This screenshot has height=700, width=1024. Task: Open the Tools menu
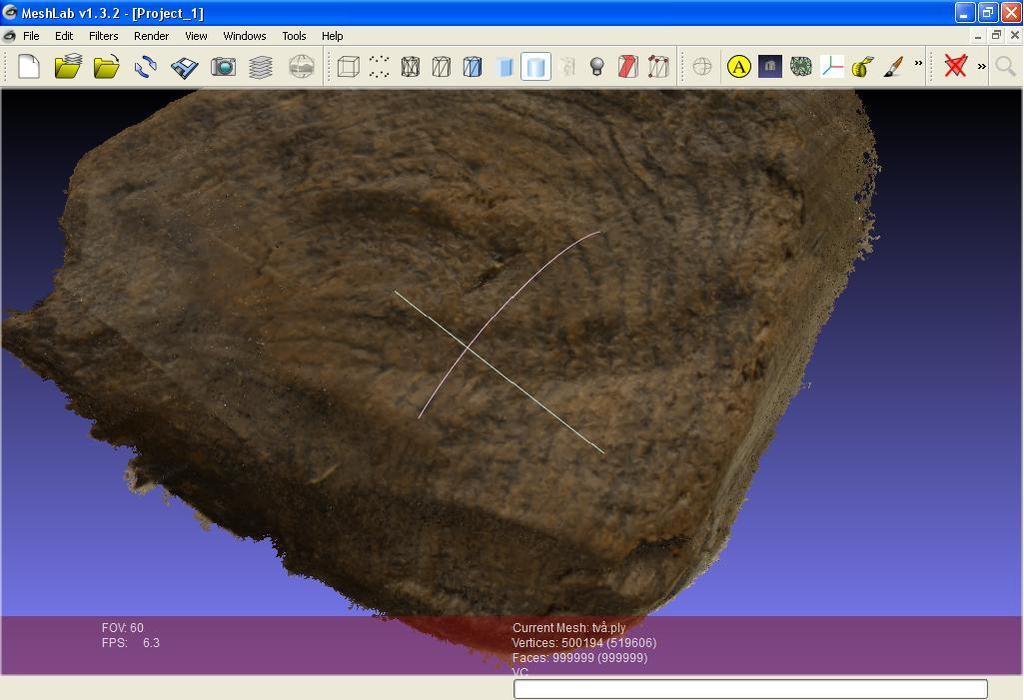click(294, 36)
